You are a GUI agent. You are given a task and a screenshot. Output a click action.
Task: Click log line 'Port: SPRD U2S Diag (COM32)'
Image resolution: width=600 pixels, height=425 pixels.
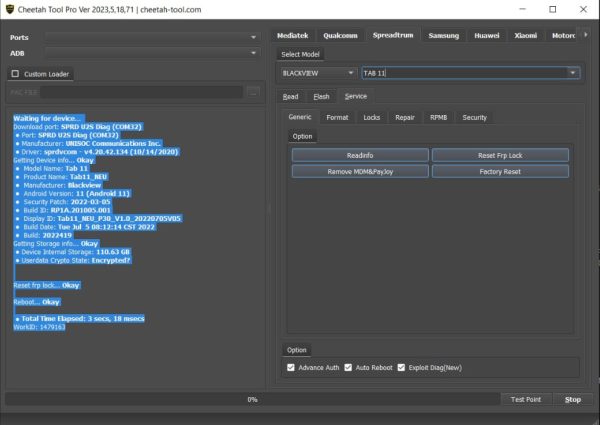67,135
